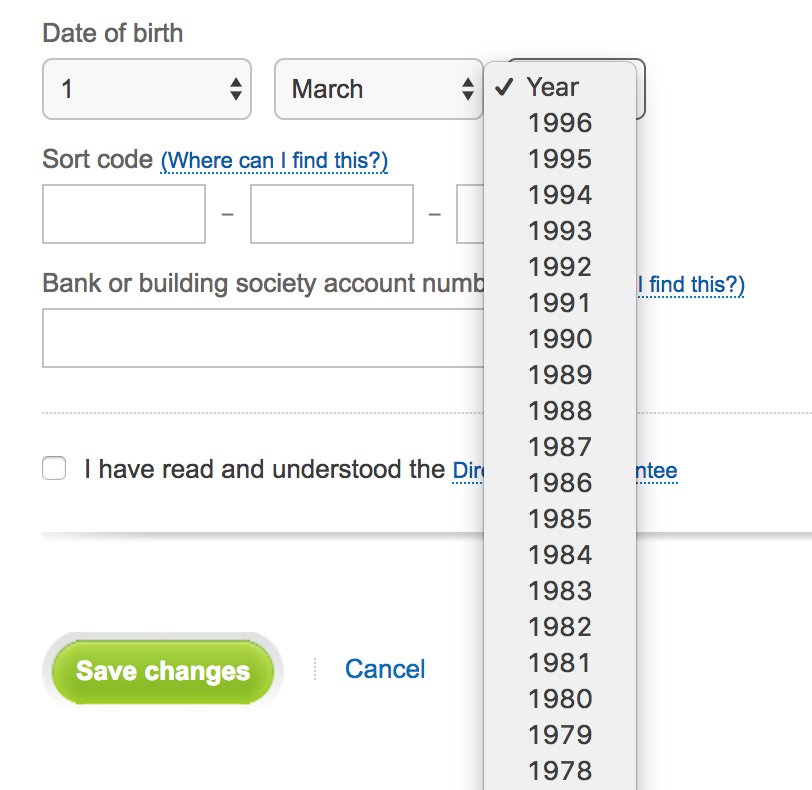The height and width of the screenshot is (790, 812).
Task: Focus the first sort code field
Action: (124, 214)
